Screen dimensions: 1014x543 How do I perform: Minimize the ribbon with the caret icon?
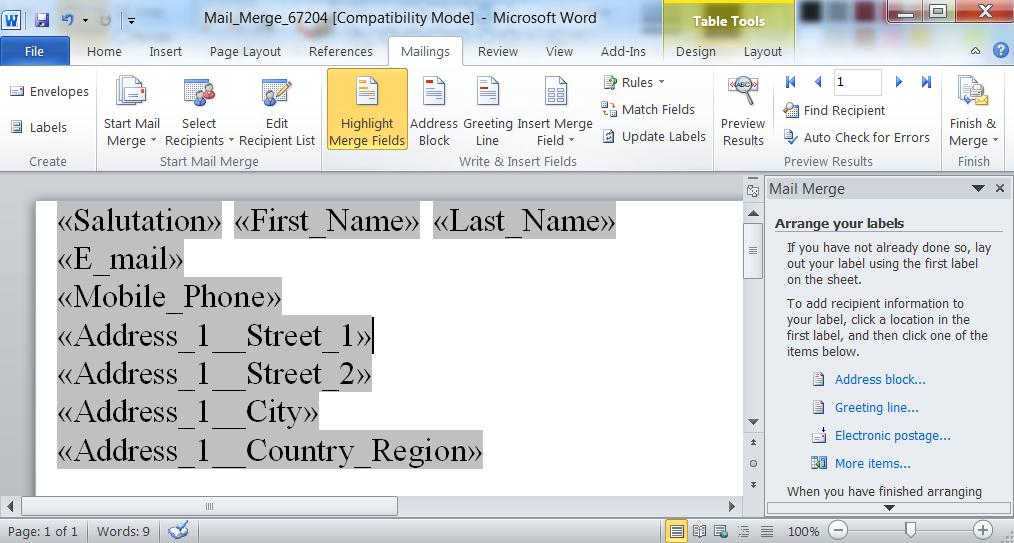[x=975, y=50]
